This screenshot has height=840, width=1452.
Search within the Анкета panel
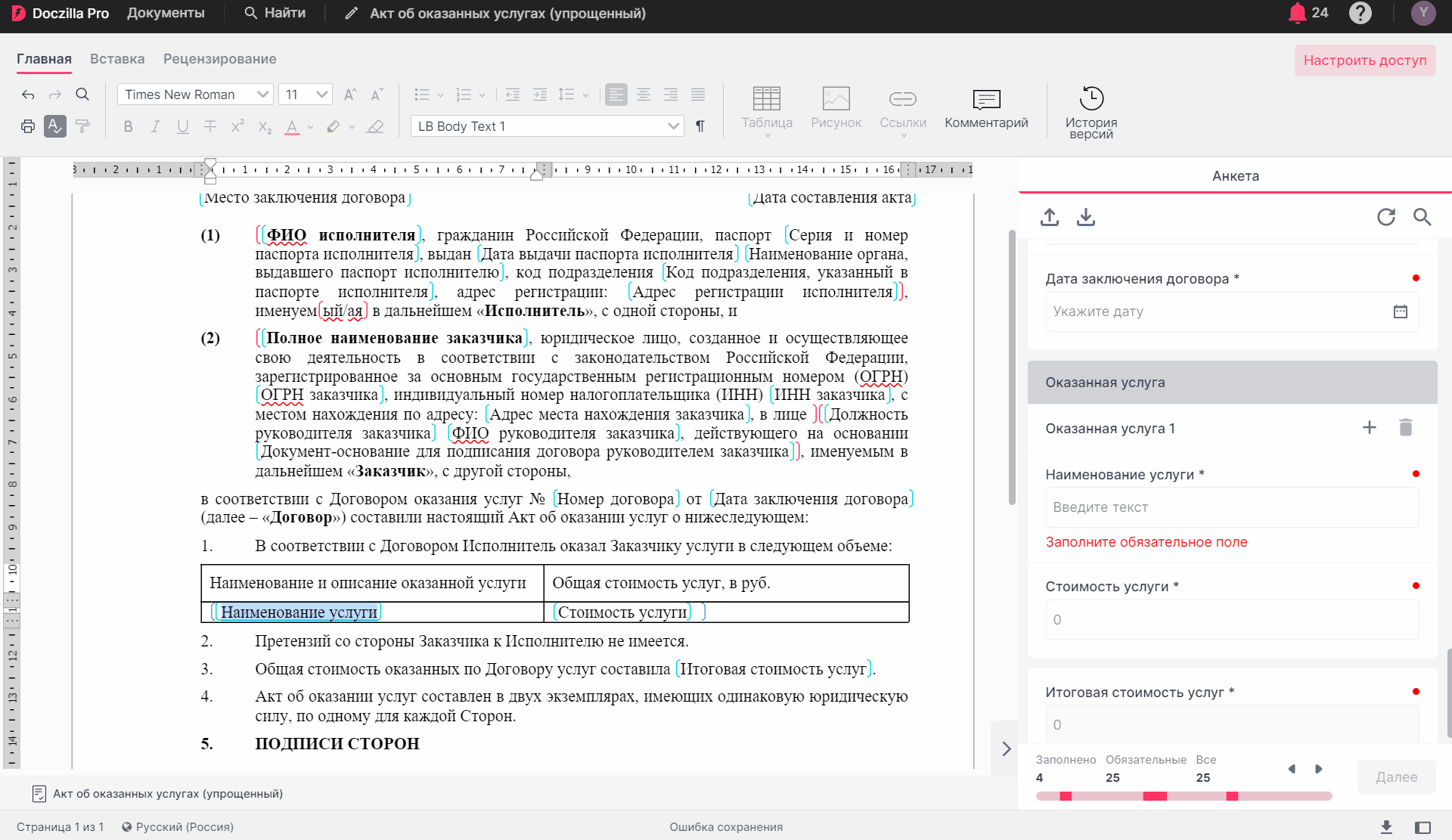tap(1423, 217)
